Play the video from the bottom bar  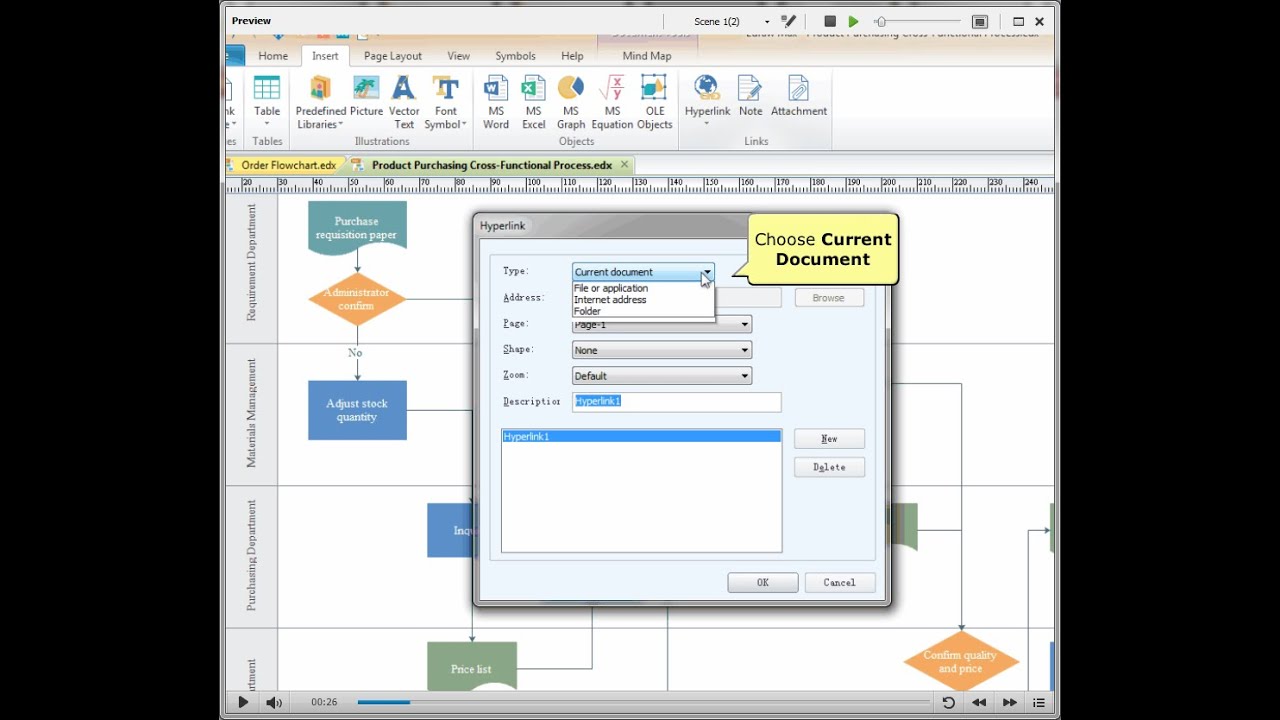point(243,702)
